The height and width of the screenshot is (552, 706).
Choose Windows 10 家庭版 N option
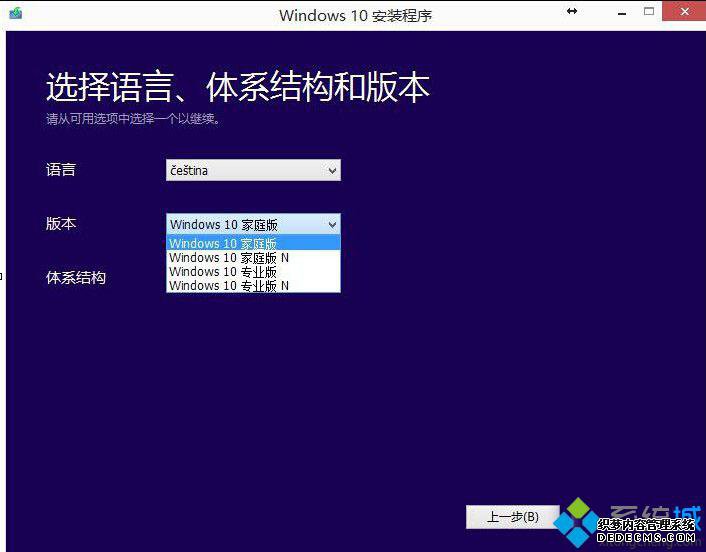click(253, 258)
